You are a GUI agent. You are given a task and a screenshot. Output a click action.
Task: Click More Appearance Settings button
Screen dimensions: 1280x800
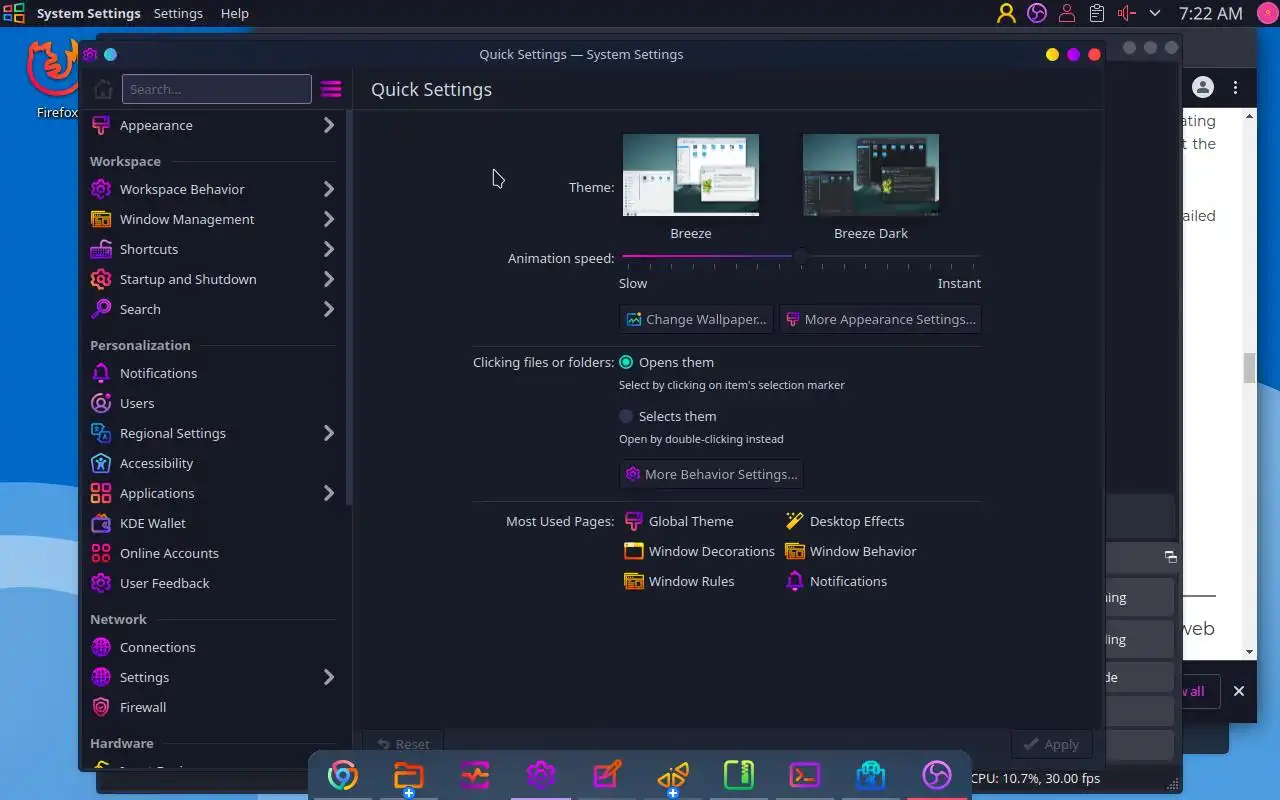click(880, 319)
